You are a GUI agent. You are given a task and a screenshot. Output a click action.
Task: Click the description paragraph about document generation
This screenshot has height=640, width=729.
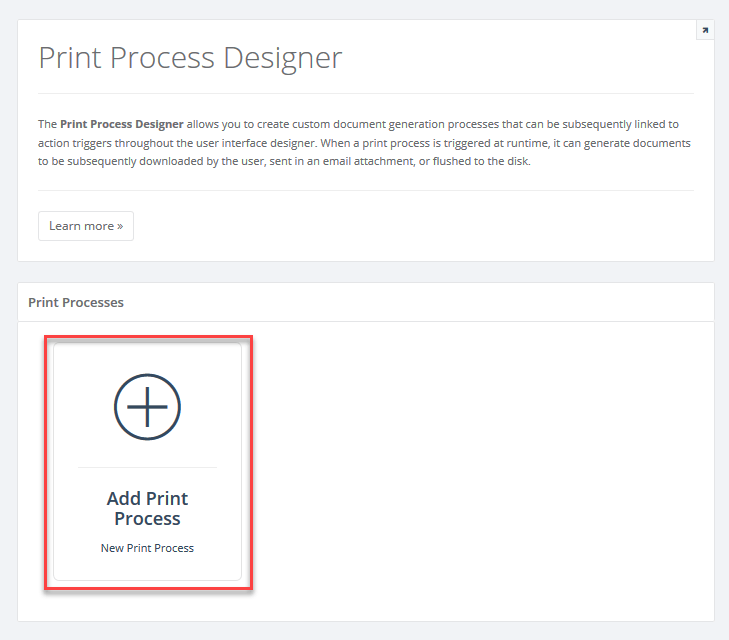click(x=365, y=143)
